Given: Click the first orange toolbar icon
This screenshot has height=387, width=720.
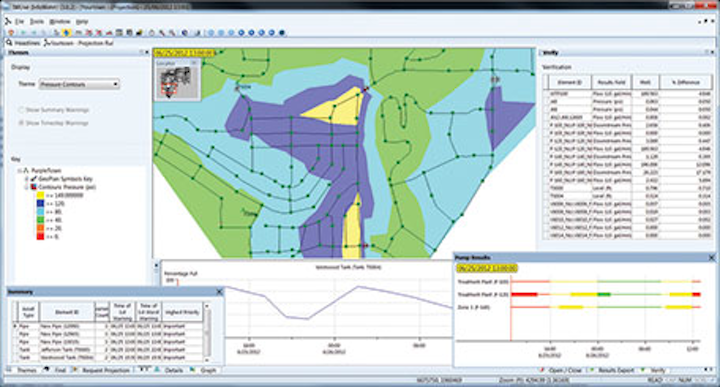Looking at the screenshot, I should (11, 33).
